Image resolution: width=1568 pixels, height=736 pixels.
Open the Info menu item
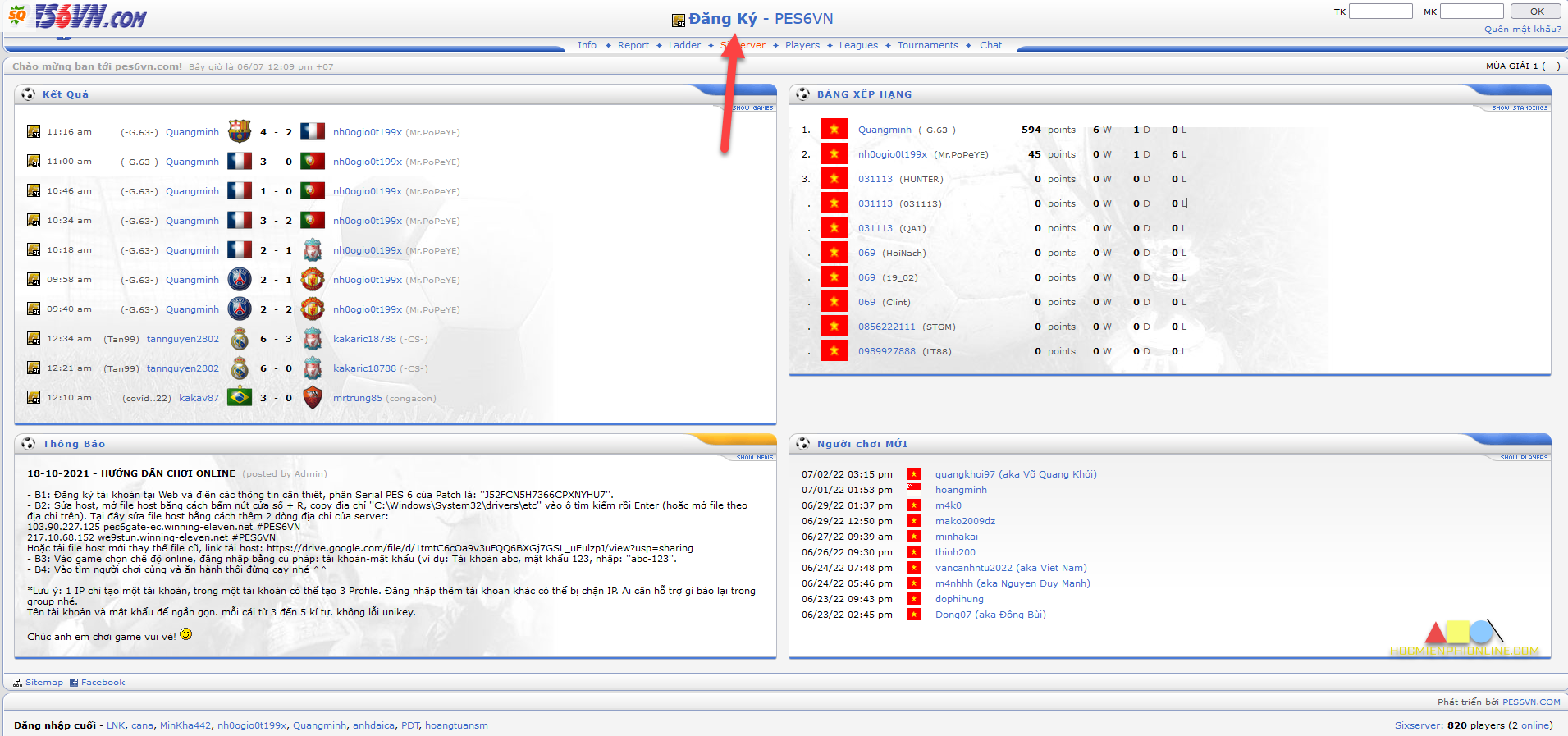587,45
